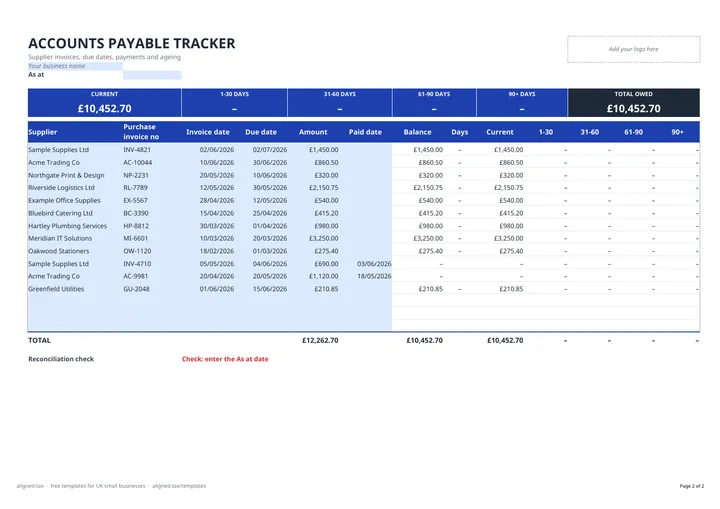This screenshot has height=509, width=720.
Task: Click invoice number 'OW-1120'
Action: (137, 251)
